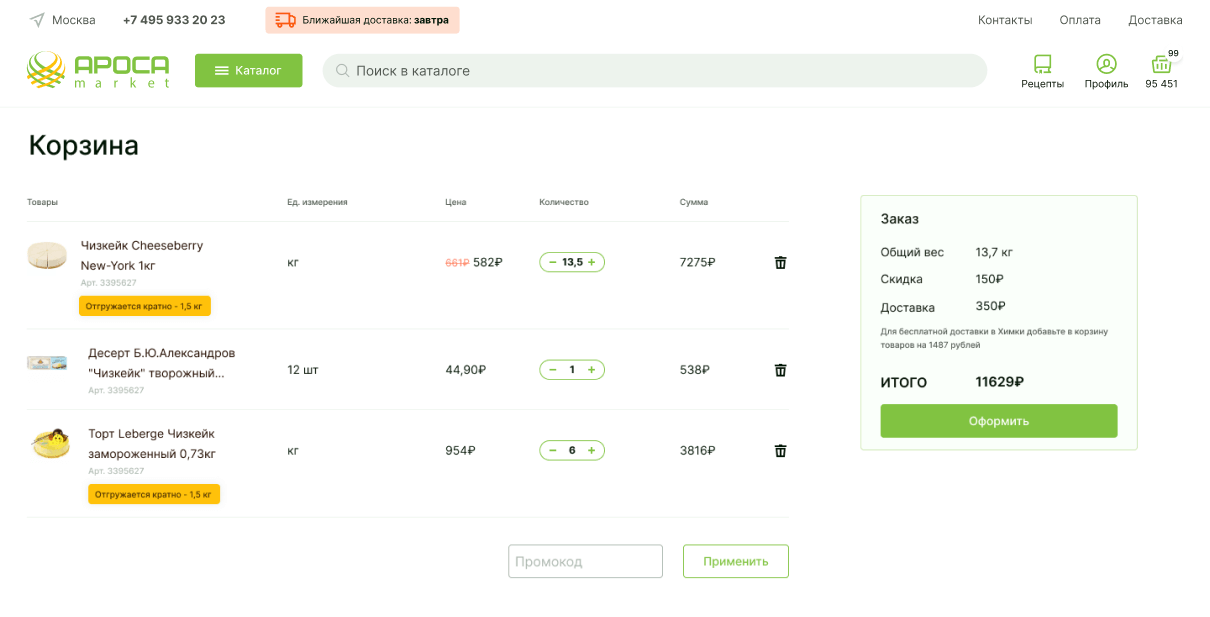Increase quantity of Десерт Б.Ю.Александров

point(591,370)
